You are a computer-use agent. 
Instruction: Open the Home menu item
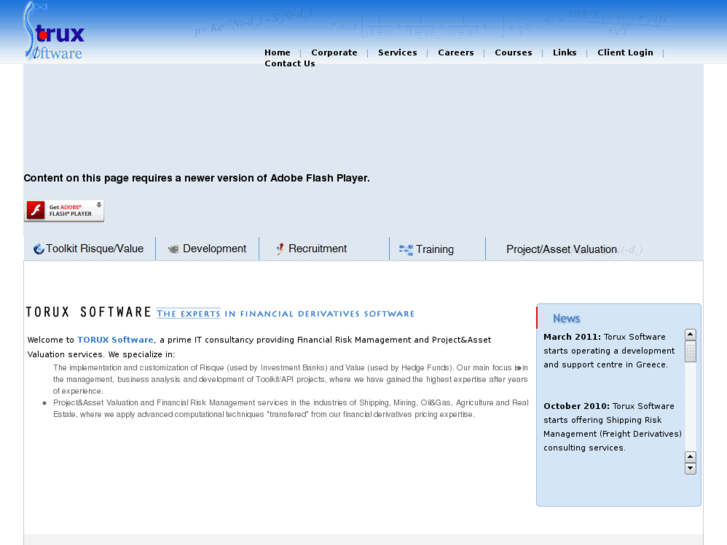[277, 52]
